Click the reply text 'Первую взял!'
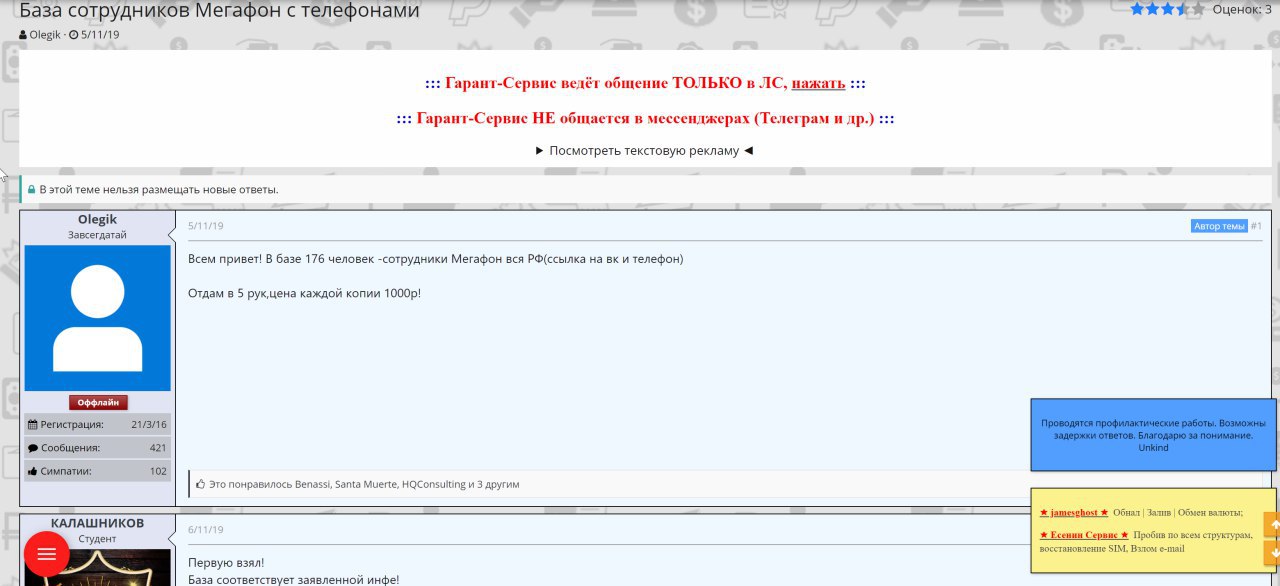Viewport: 1280px width, 586px height. 226,563
